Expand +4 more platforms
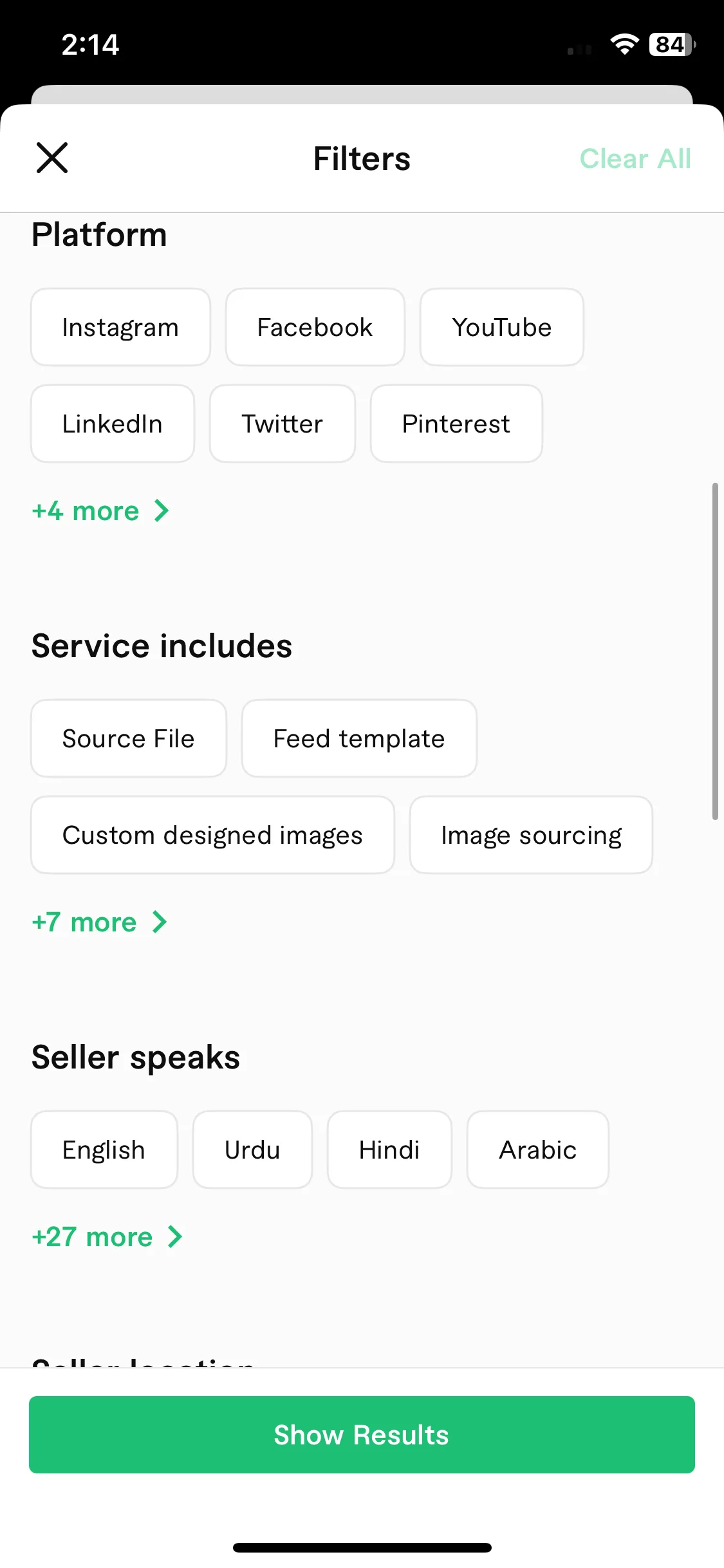The width and height of the screenshot is (724, 1568). tap(100, 511)
